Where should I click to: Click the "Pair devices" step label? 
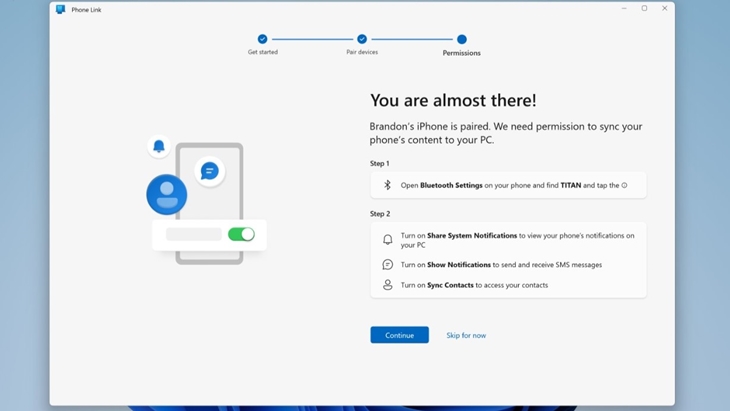[x=362, y=52]
